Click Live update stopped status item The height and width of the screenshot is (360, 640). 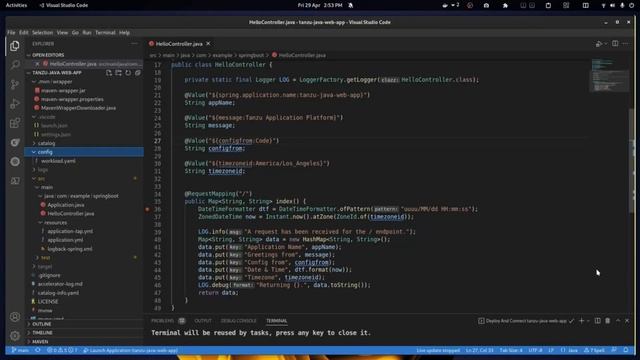tap(438, 350)
